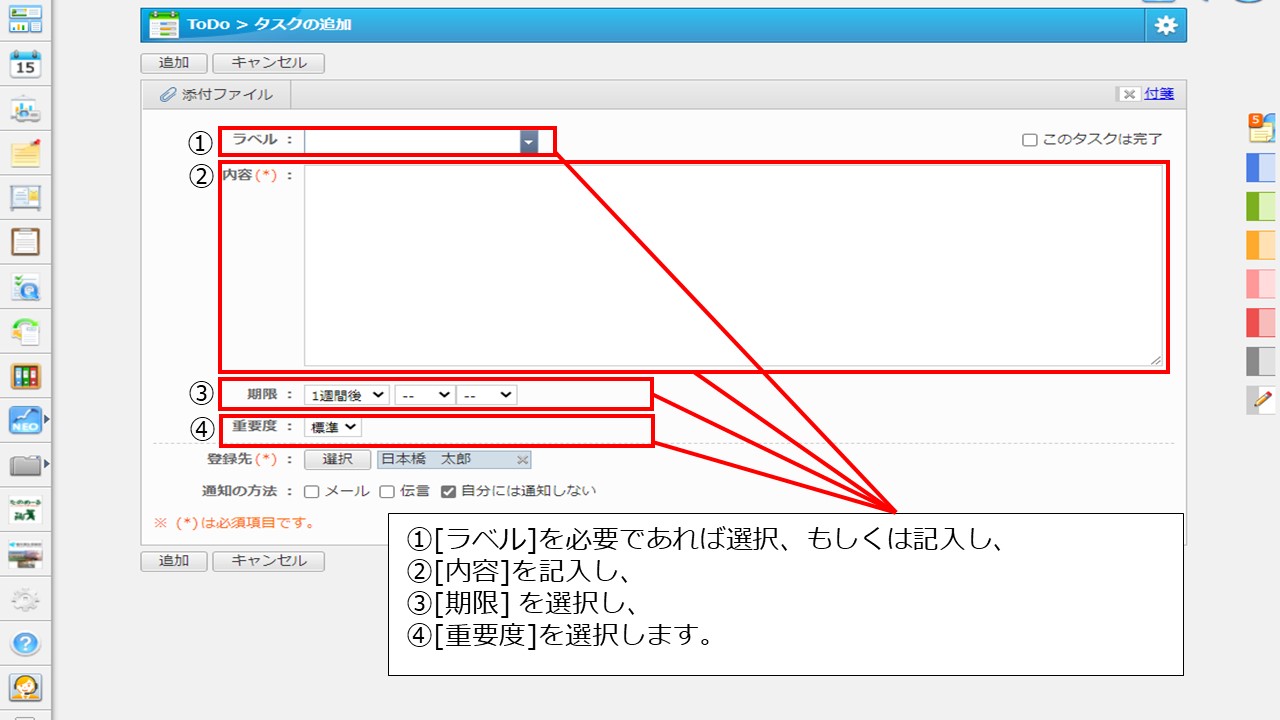Click the 追加 button below the form
This screenshot has width=1280, height=720.
(x=174, y=561)
